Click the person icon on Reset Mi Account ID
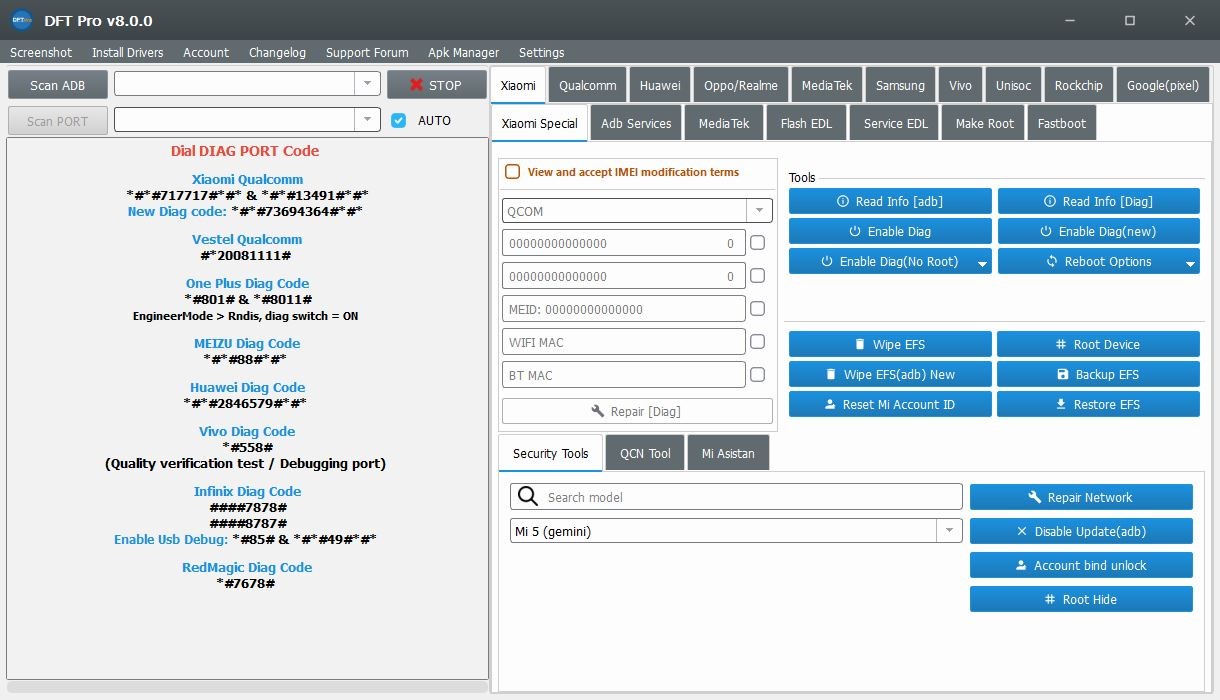 pyautogui.click(x=830, y=404)
